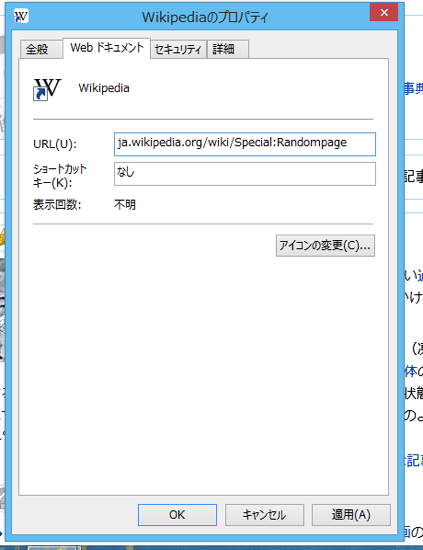This screenshot has width=423, height=550.
Task: Click the キャンセル button
Action: click(x=264, y=515)
